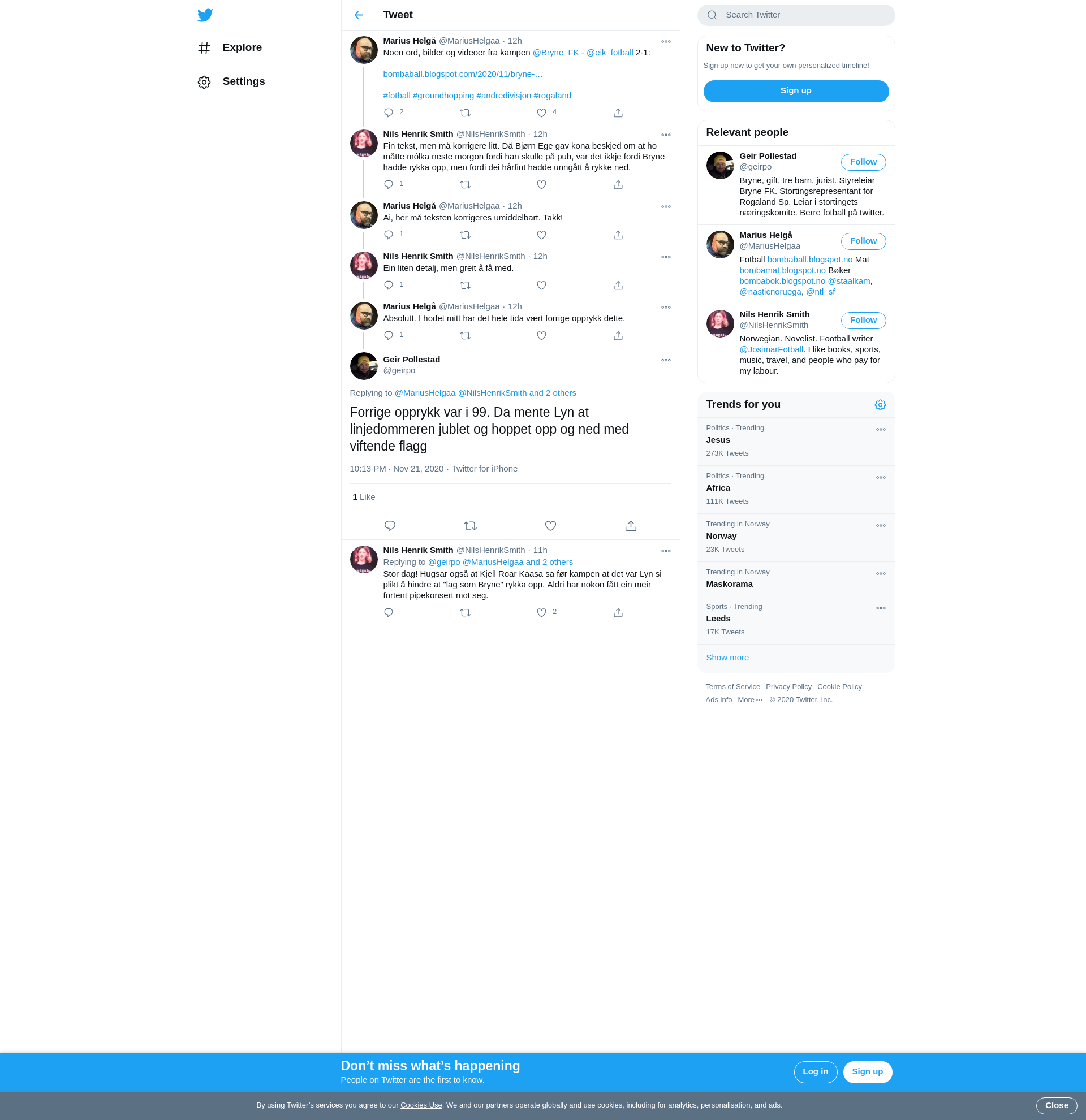Open Settings from the sidebar
The width and height of the screenshot is (1086, 1120).
(x=231, y=82)
